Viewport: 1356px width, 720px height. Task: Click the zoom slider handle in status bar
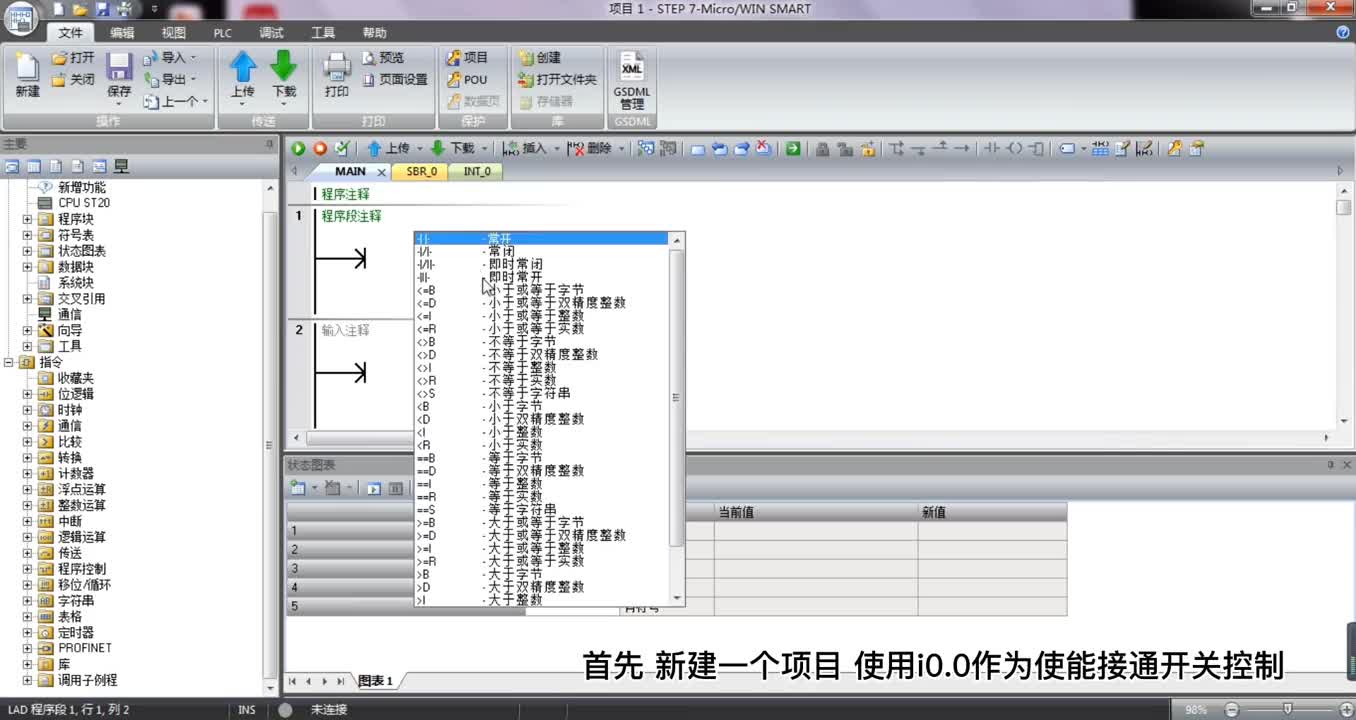coord(1287,709)
